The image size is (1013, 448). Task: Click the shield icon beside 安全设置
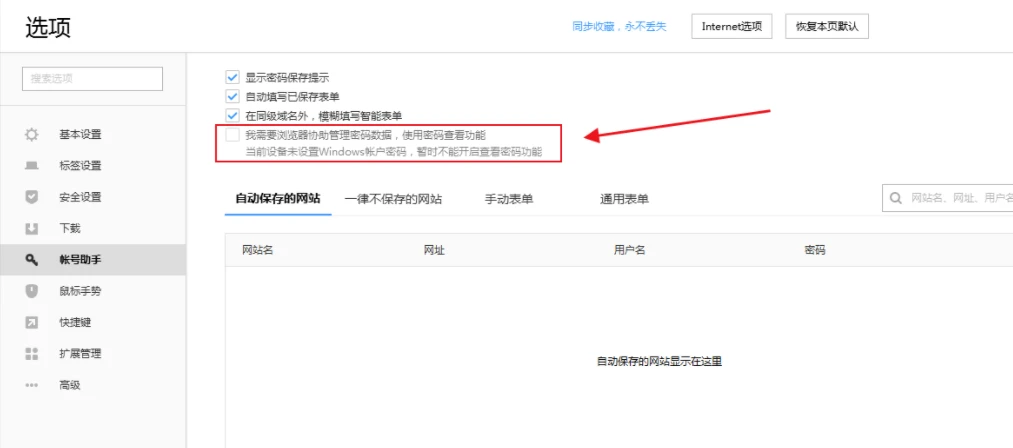[x=32, y=197]
